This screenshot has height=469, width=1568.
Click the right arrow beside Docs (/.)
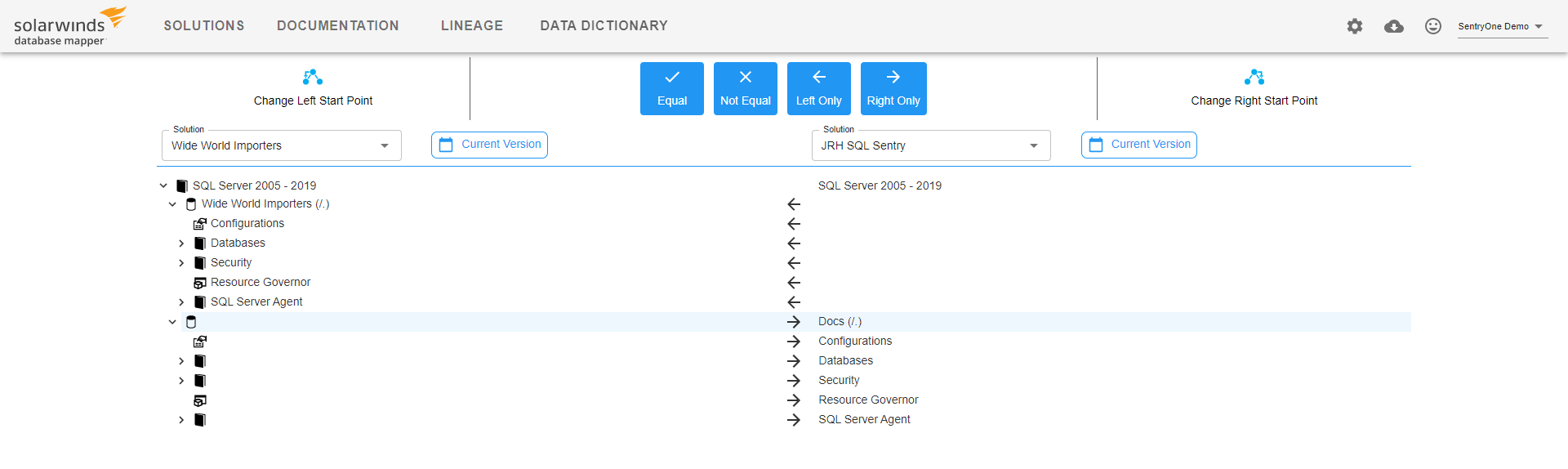pyautogui.click(x=794, y=322)
